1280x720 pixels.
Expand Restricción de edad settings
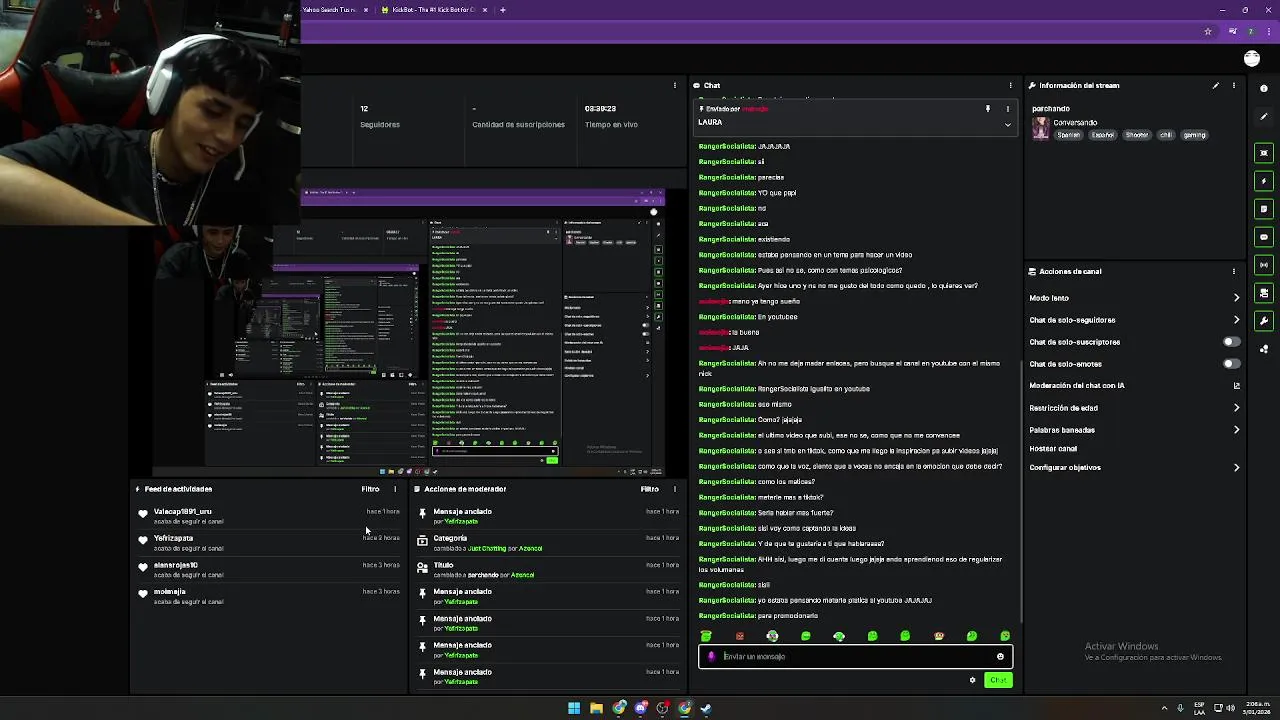1236,408
